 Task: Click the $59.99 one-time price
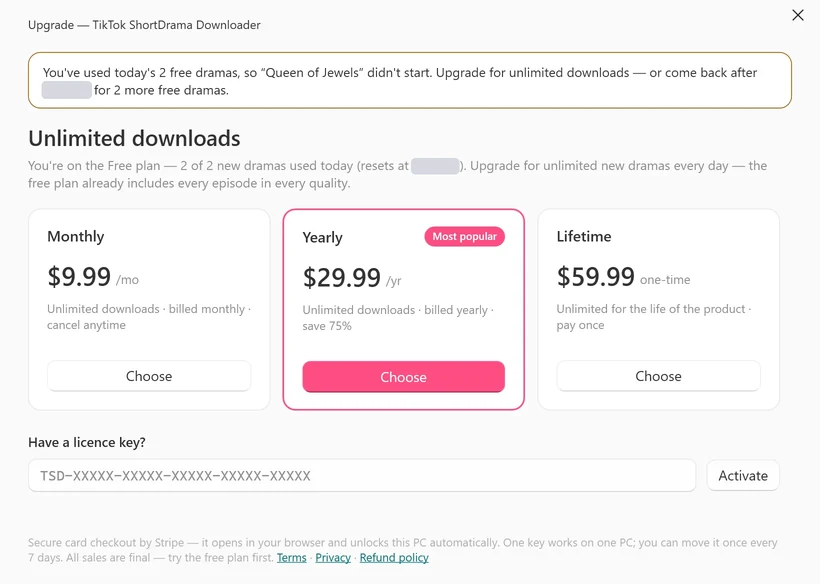623,277
